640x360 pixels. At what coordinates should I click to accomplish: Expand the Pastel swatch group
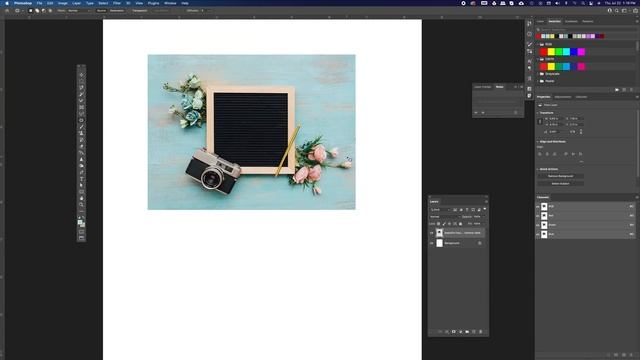coord(538,81)
